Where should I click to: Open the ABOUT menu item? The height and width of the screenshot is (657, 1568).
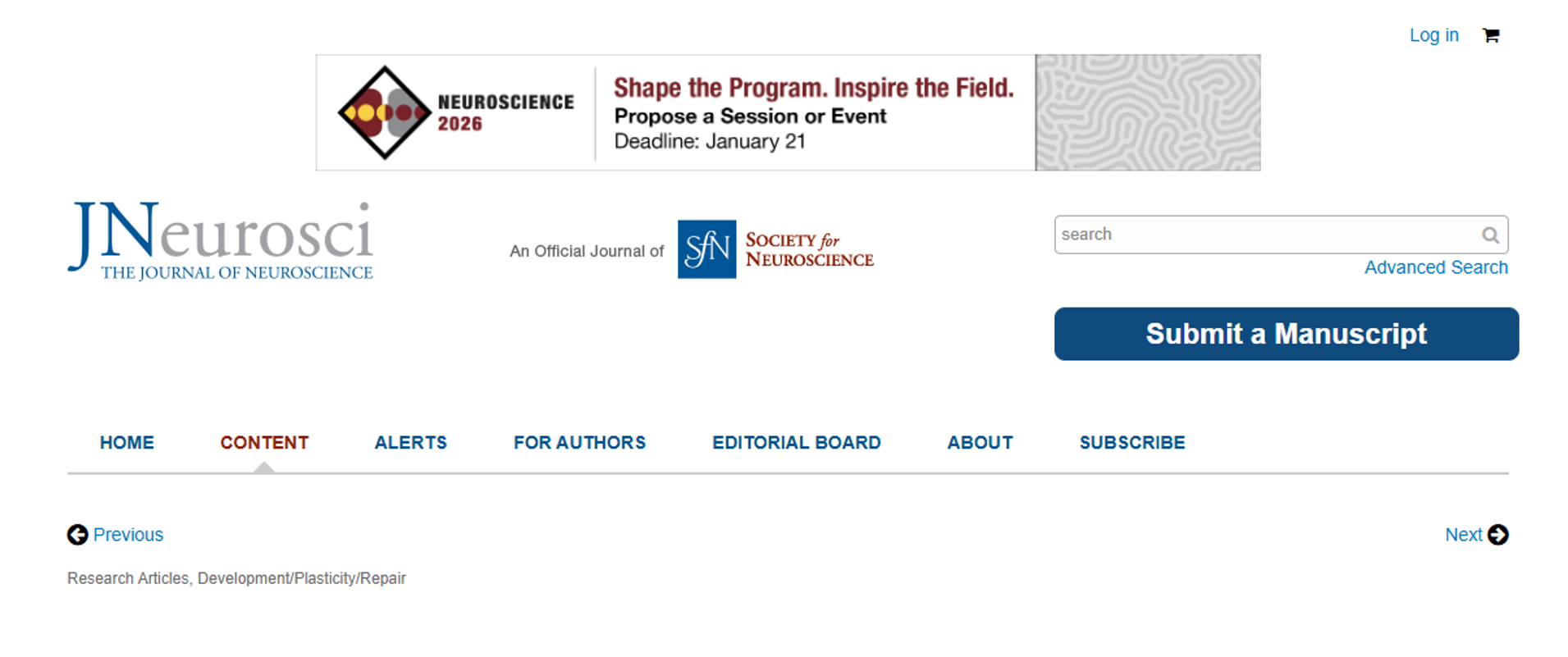tap(980, 443)
